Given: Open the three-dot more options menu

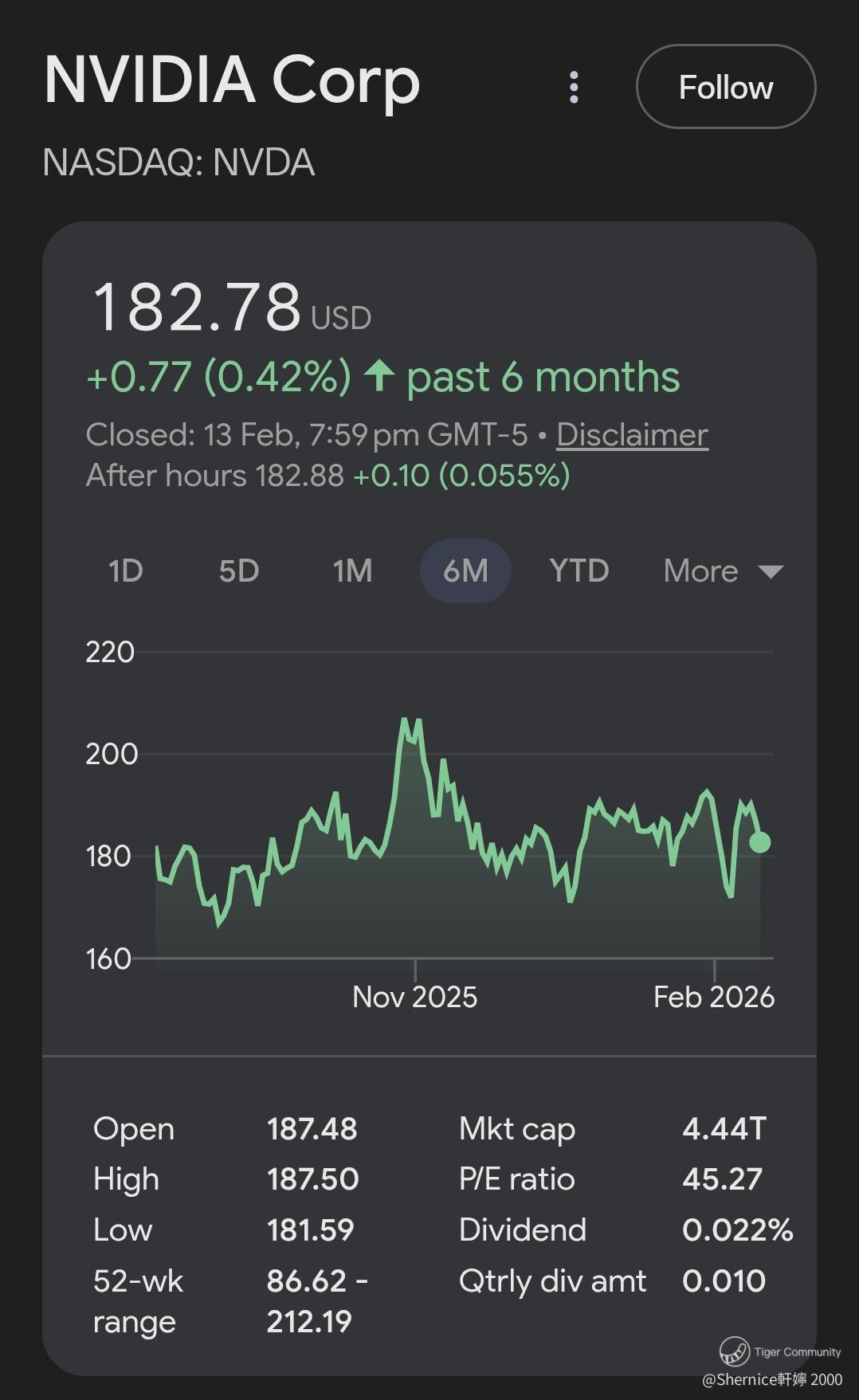Looking at the screenshot, I should tap(574, 87).
